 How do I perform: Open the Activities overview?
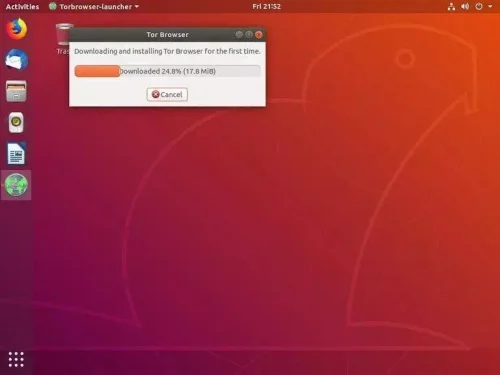tap(22, 7)
